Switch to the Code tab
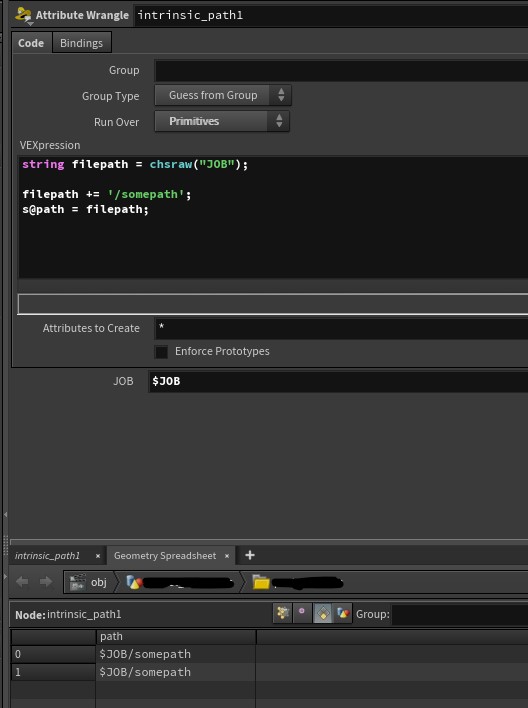Screen dimensions: 528x708 tap(31, 43)
